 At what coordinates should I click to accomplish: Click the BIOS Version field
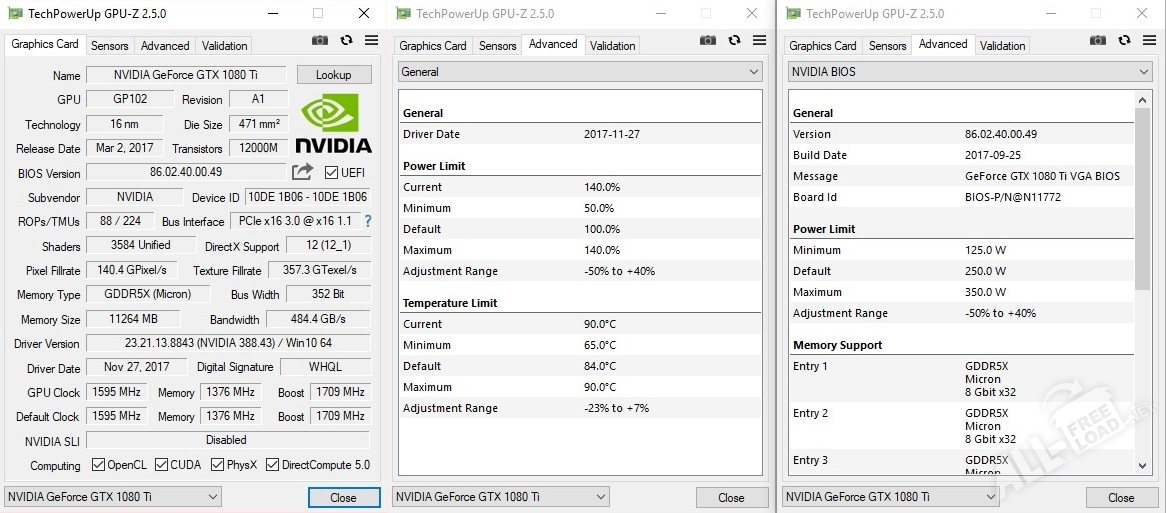pos(187,173)
